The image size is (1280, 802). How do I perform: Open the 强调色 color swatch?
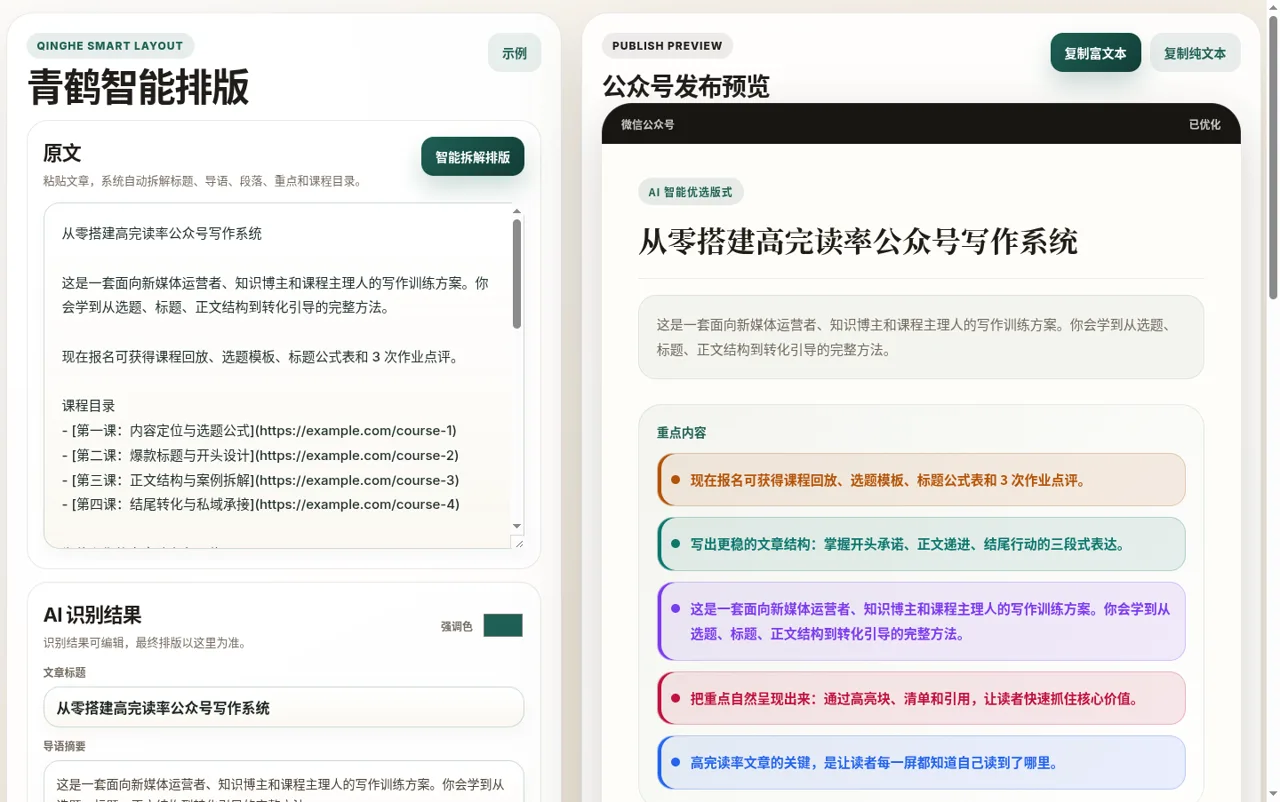[x=503, y=626]
